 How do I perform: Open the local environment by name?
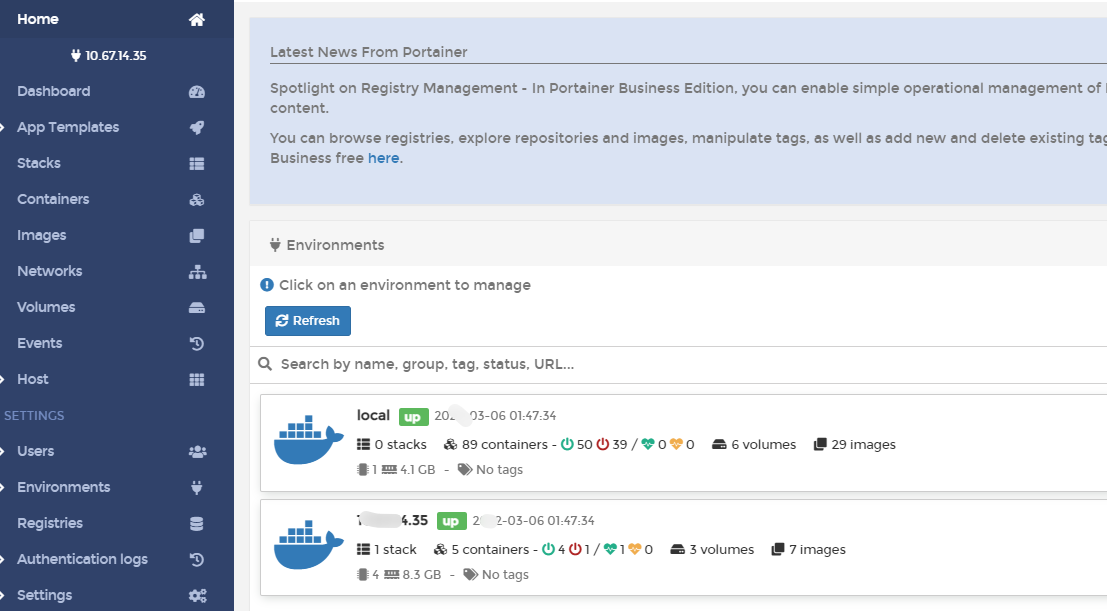(373, 415)
